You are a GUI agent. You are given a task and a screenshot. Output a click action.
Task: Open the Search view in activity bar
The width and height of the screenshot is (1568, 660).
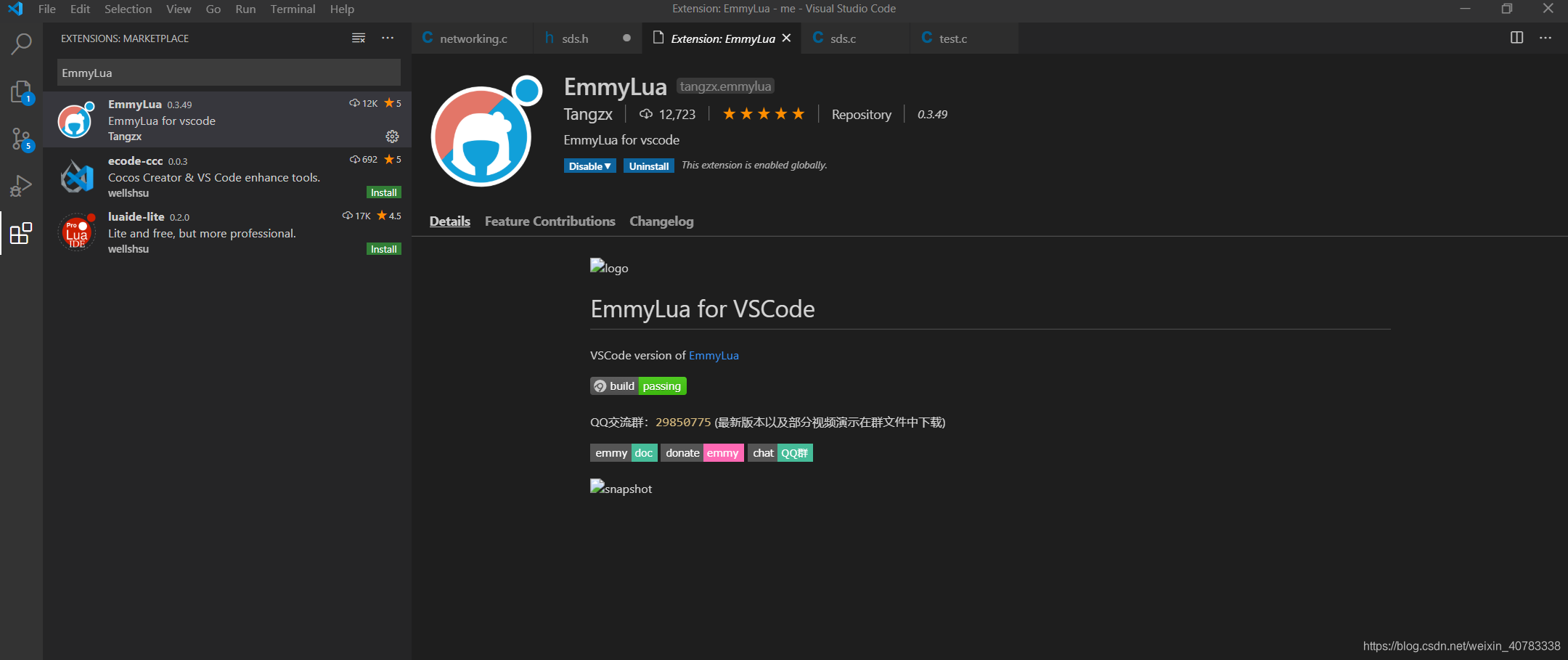click(x=21, y=44)
